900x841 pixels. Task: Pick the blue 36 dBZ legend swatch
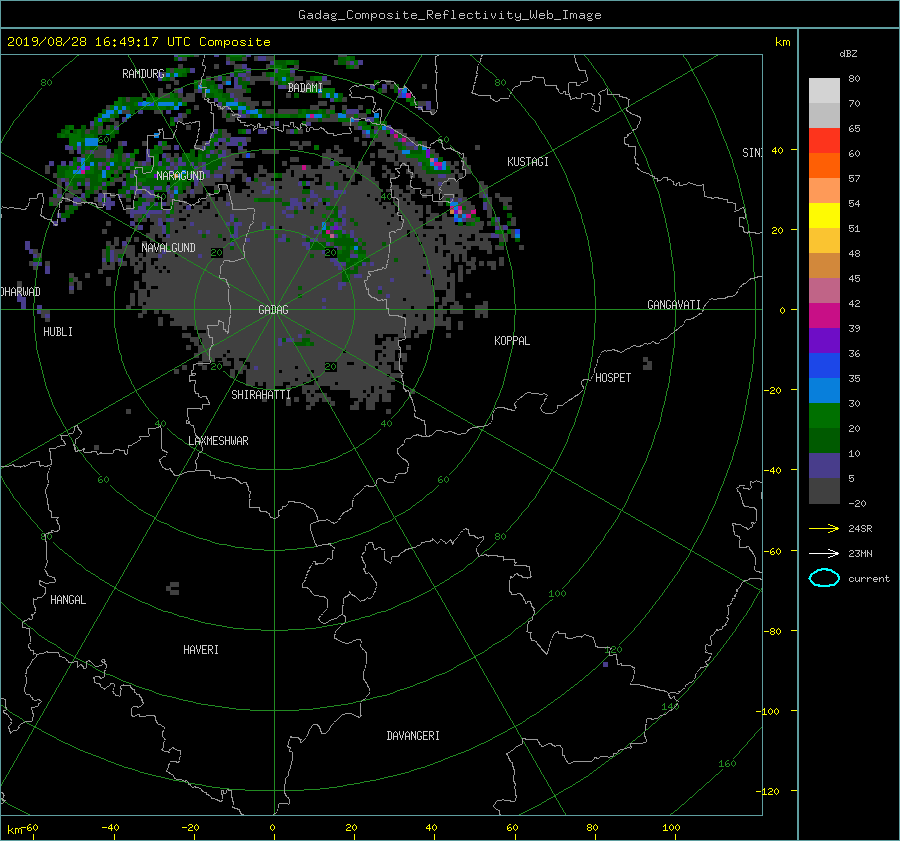coord(824,365)
